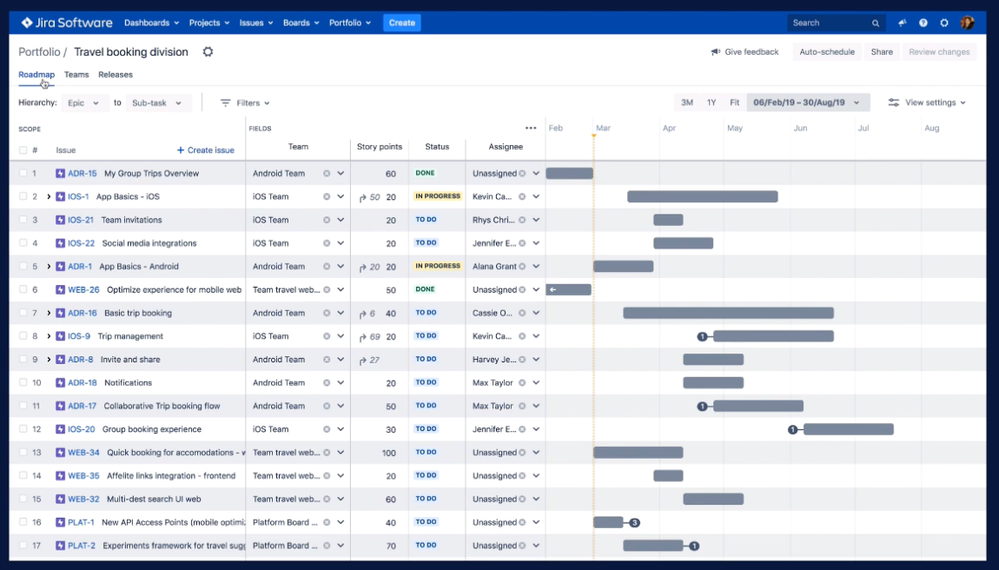Viewport: 999px width, 570px height.
Task: Open the Jira Software home logo
Action: coord(66,23)
